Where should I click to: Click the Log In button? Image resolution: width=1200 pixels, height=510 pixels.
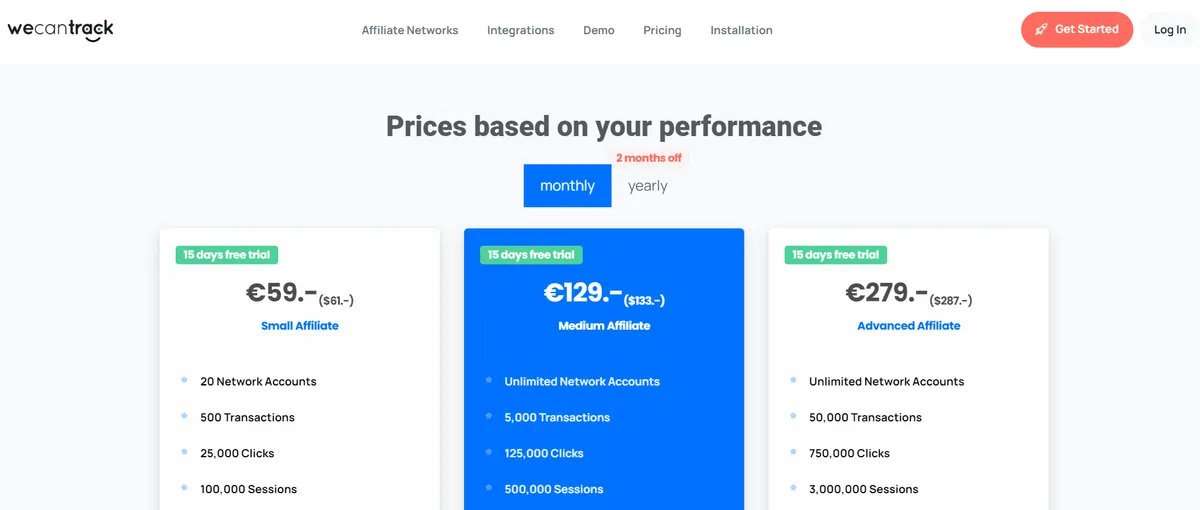1170,30
